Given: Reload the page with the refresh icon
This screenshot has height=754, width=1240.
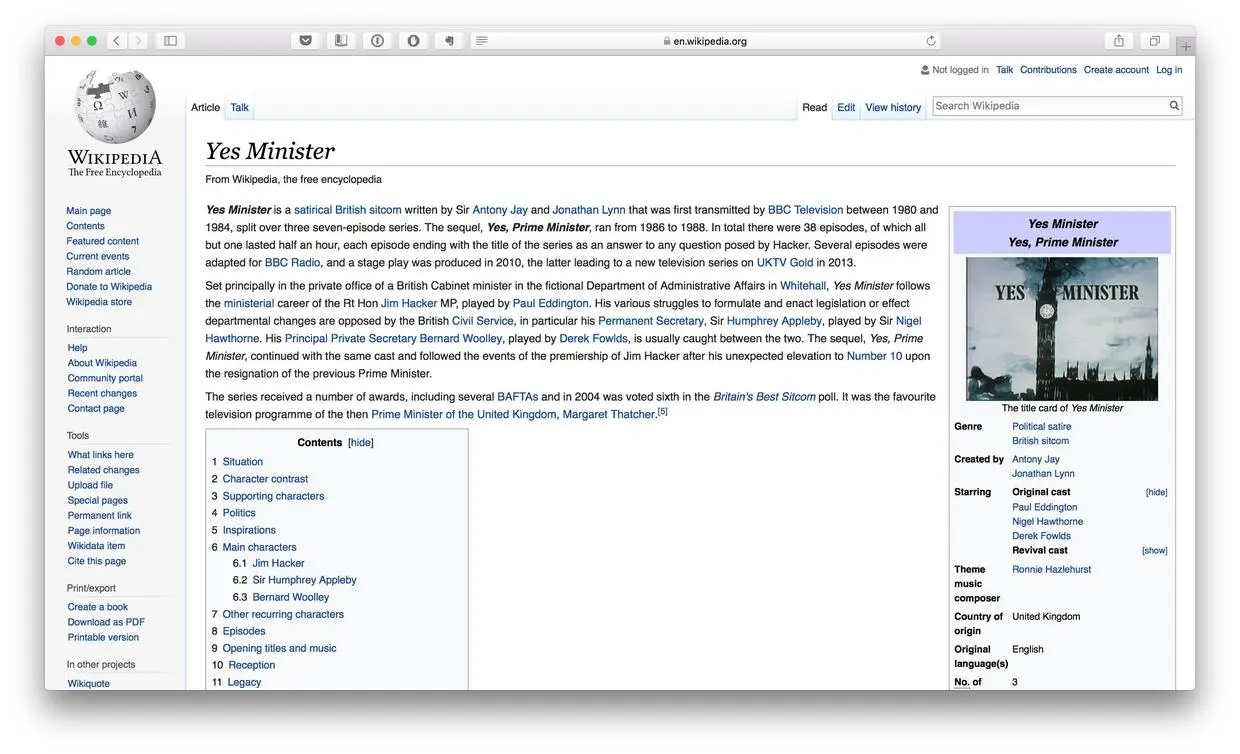Looking at the screenshot, I should pos(931,41).
